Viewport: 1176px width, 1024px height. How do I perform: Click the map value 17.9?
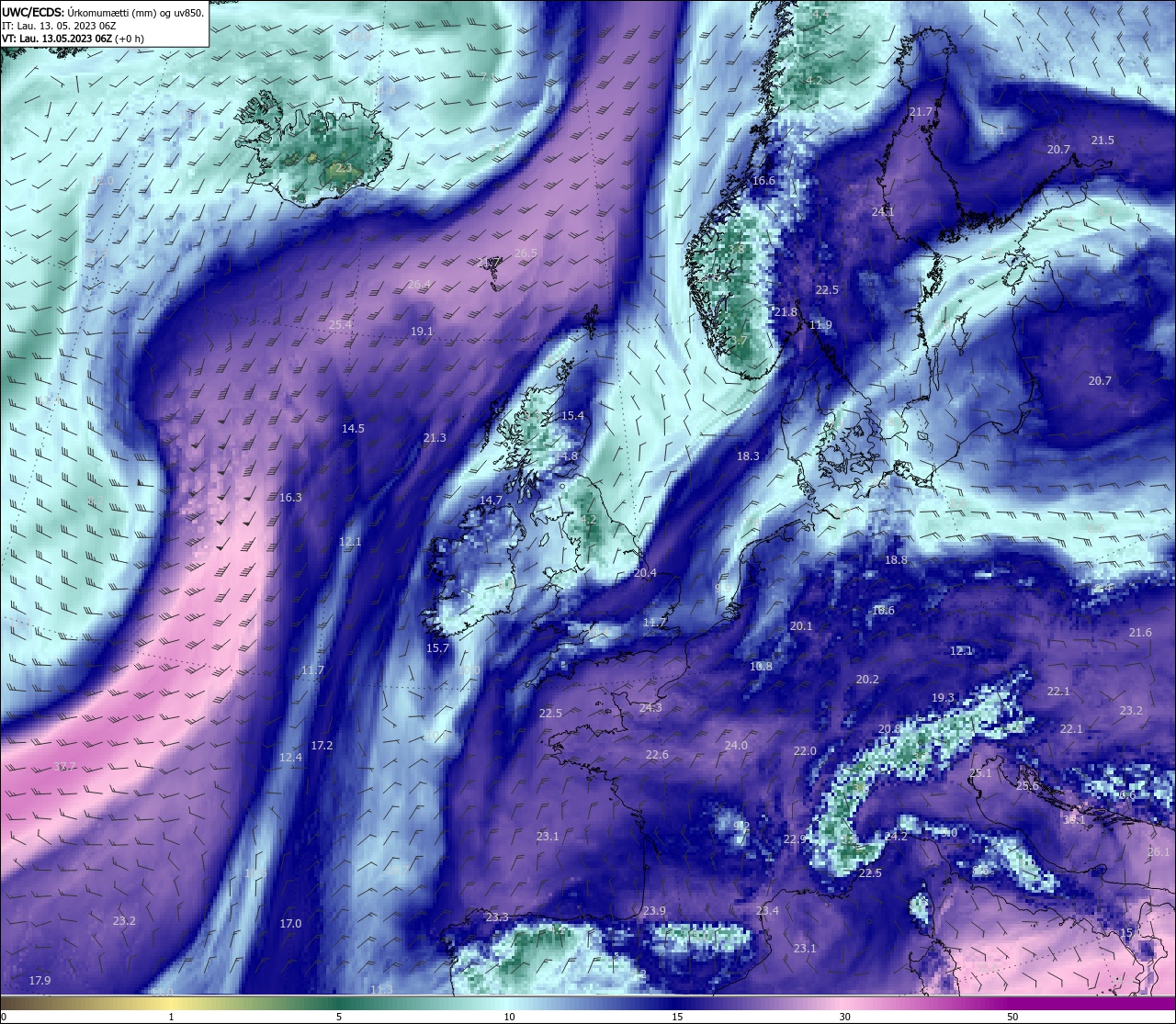[40, 981]
